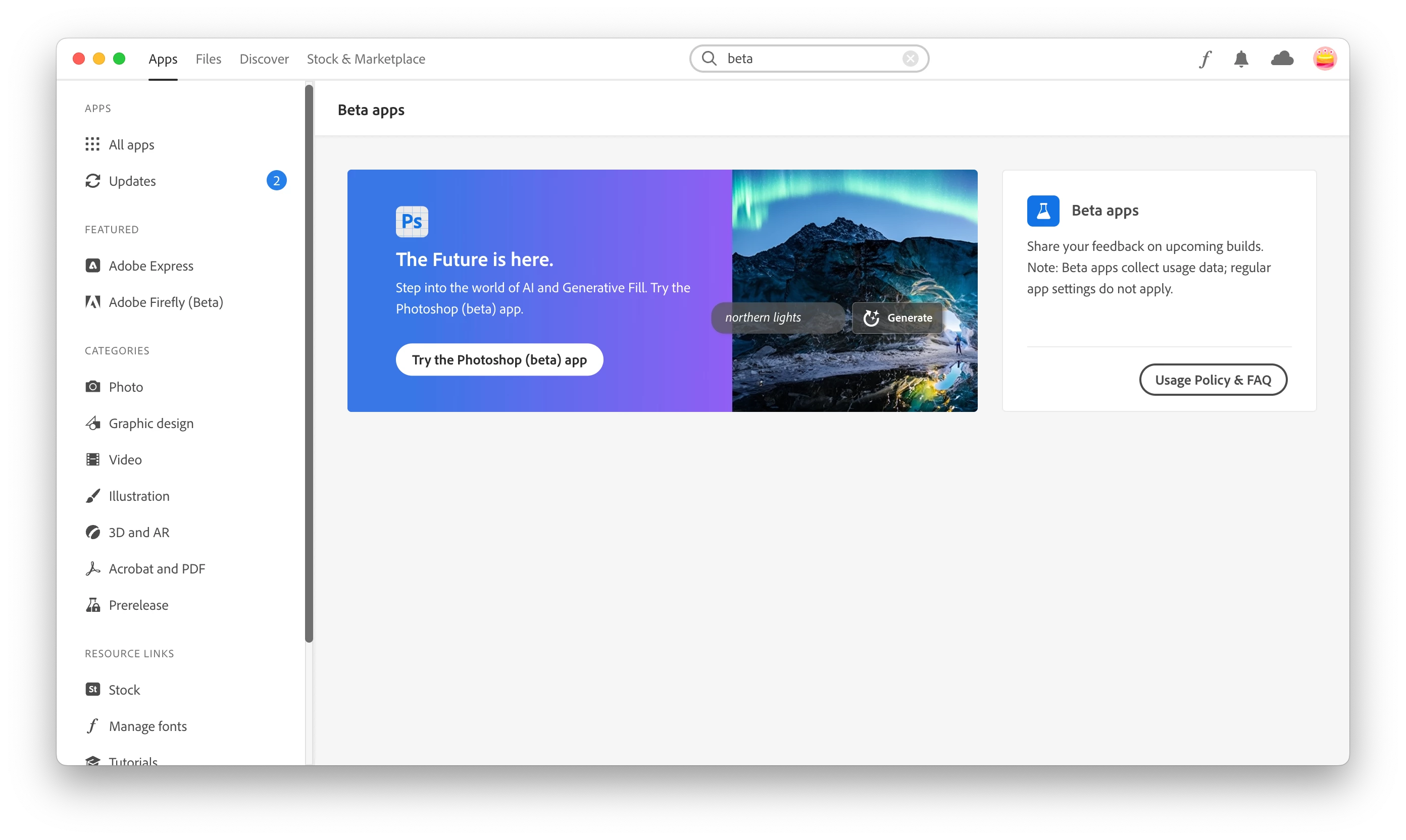The height and width of the screenshot is (840, 1406).
Task: Open Adobe Express from sidebar
Action: 150,266
